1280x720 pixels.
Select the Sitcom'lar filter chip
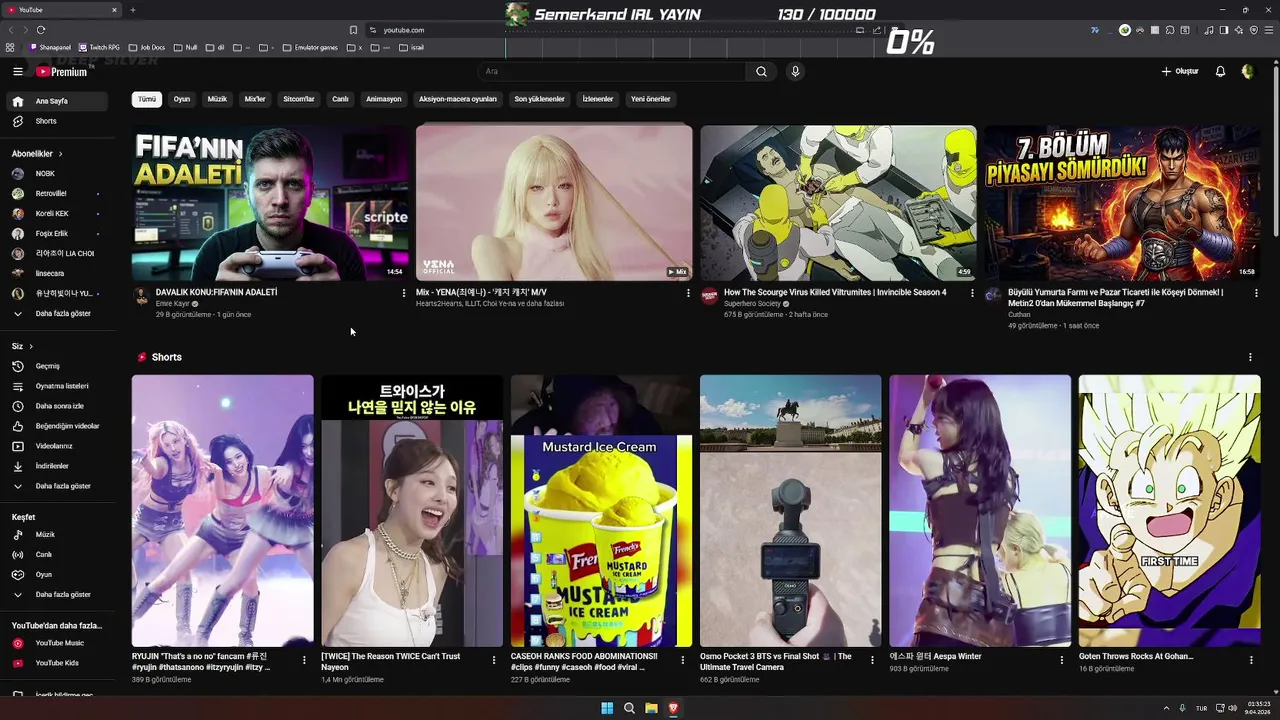[x=299, y=99]
